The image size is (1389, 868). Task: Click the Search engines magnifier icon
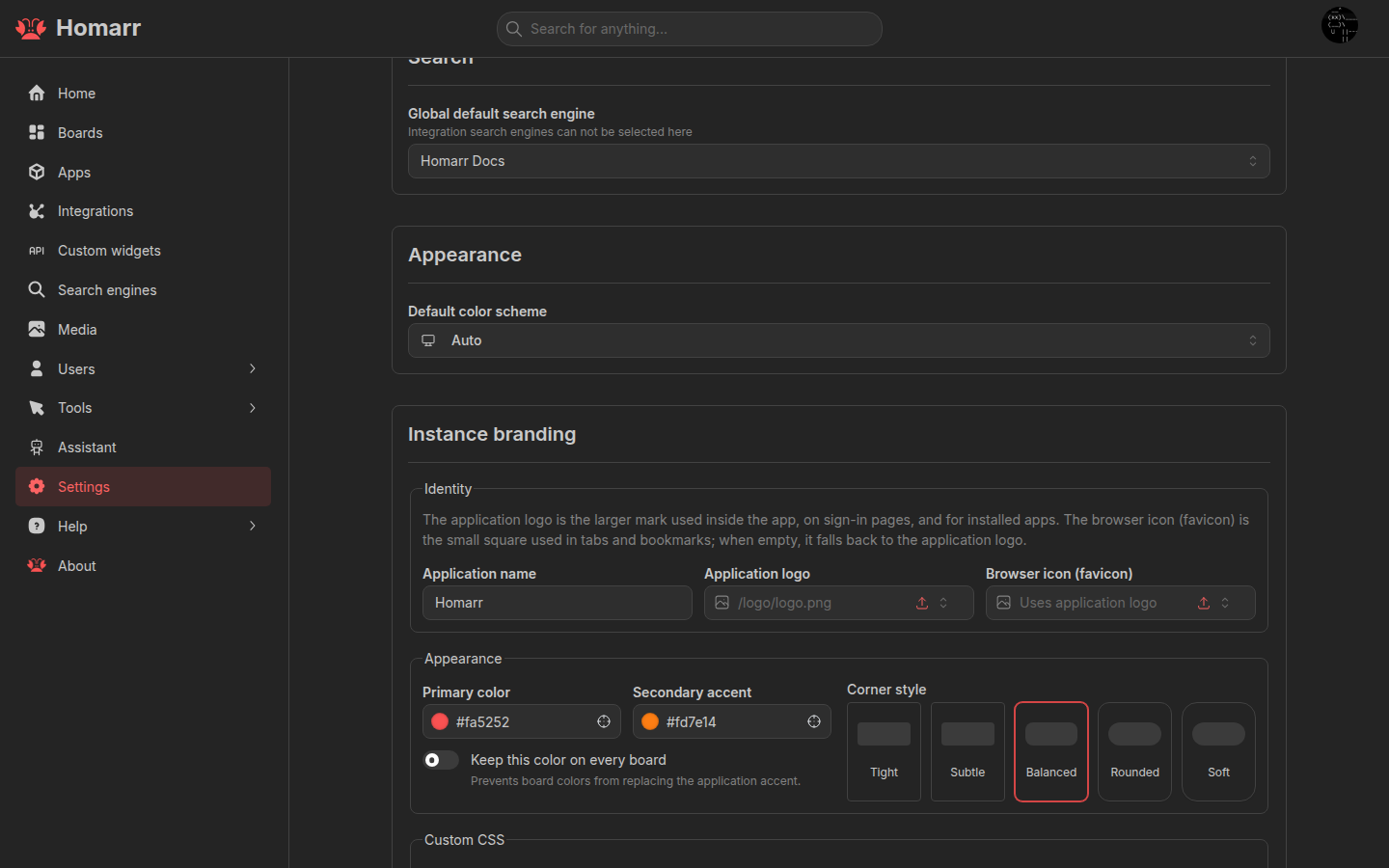pos(37,289)
